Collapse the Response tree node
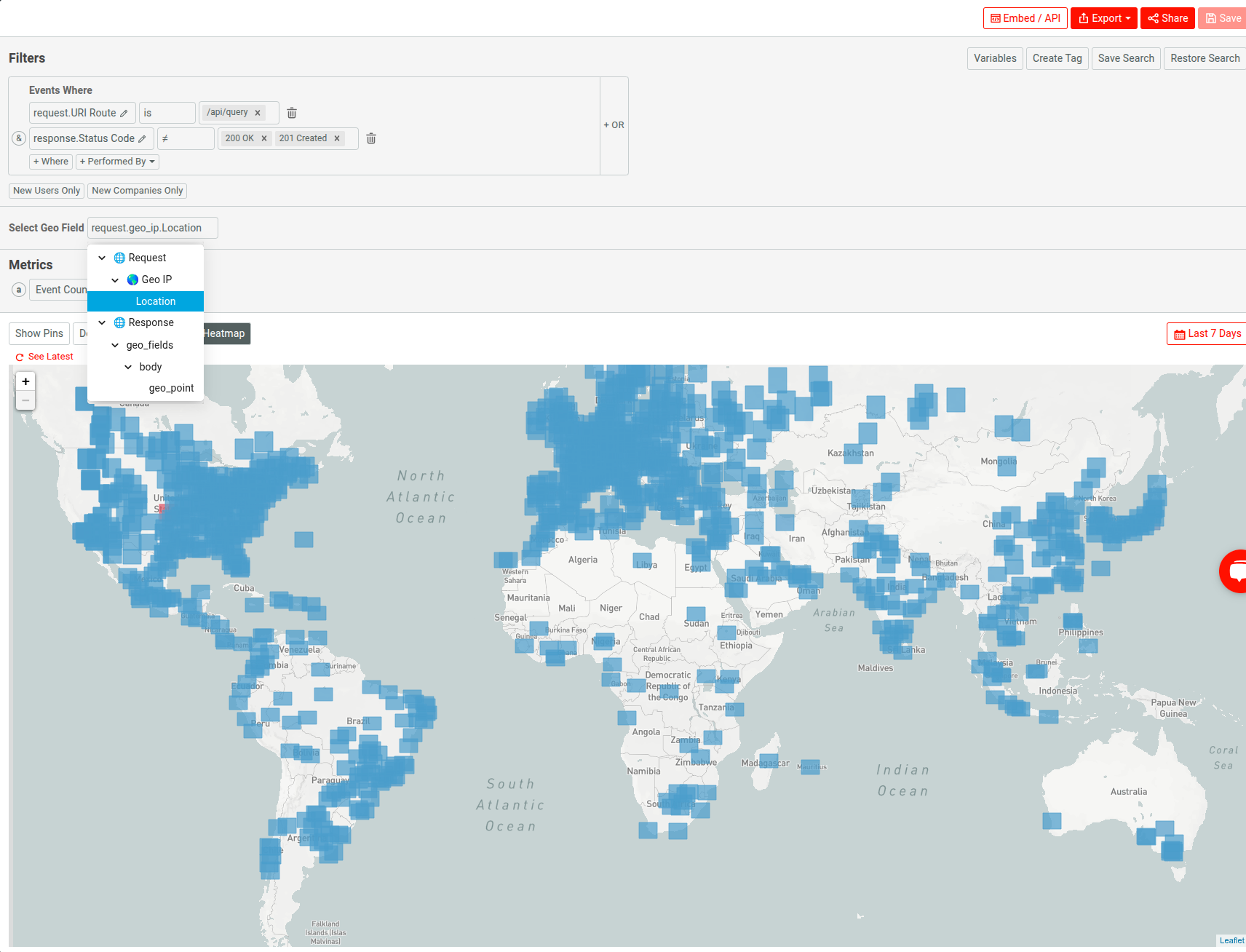 tap(101, 322)
